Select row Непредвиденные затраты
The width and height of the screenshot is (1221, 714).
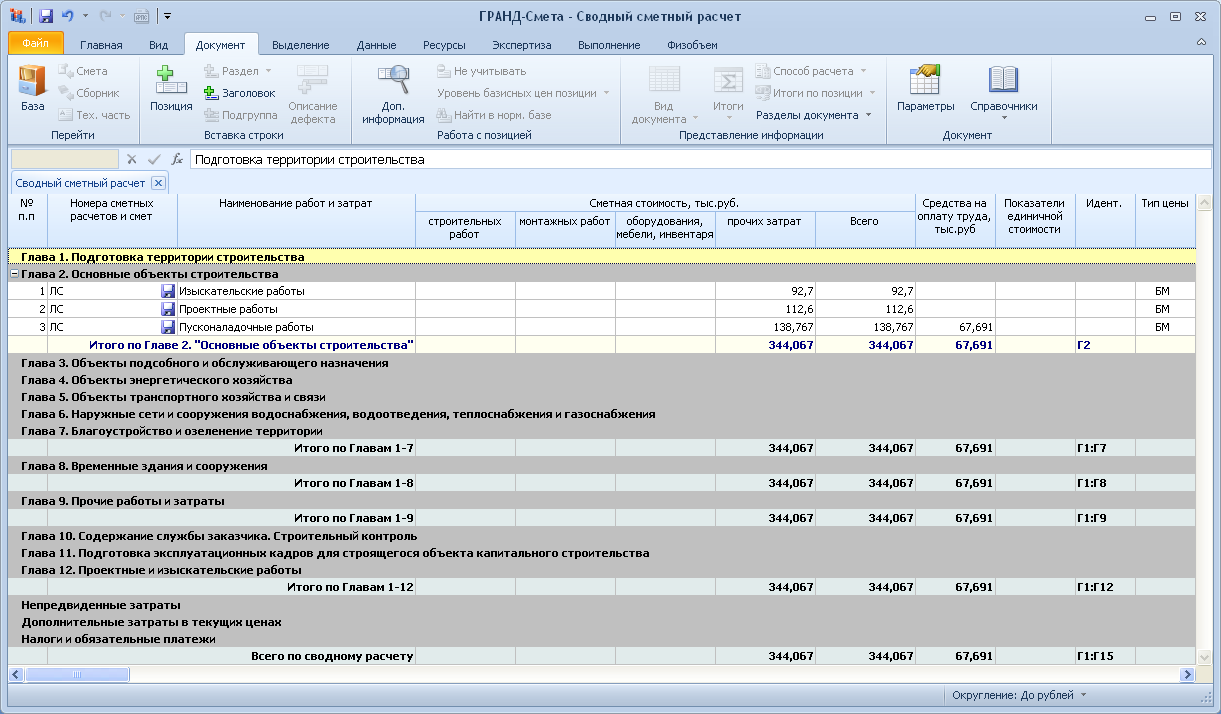pyautogui.click(x=603, y=605)
